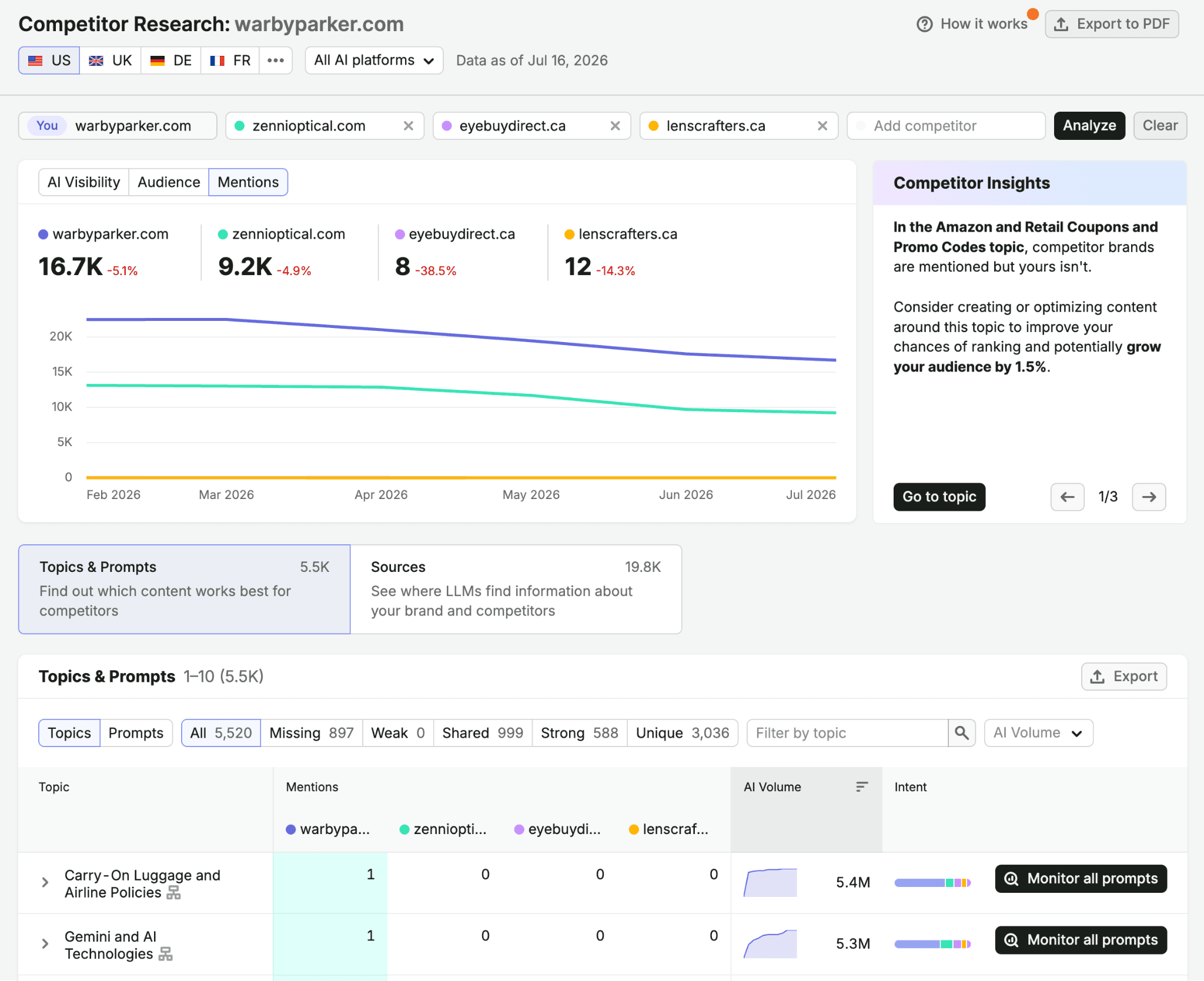
Task: Select the DE country option
Action: pos(171,61)
